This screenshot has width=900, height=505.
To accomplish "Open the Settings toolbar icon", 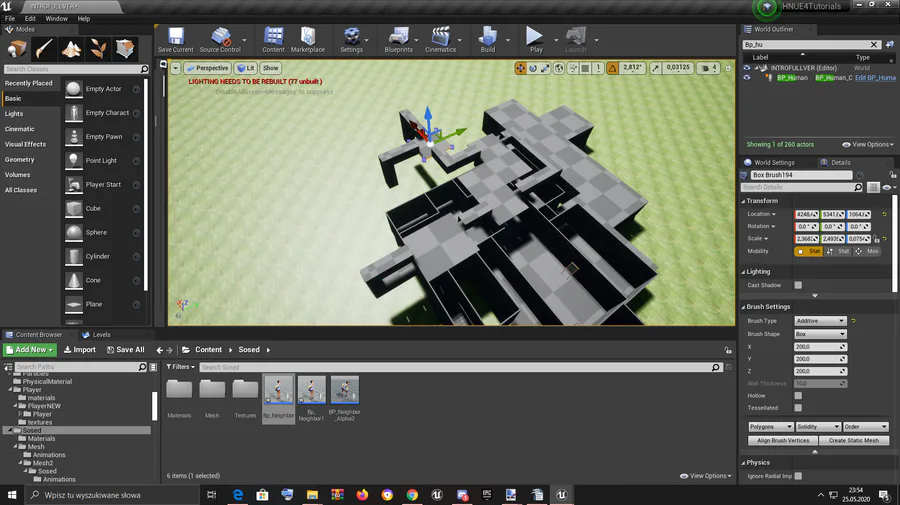I will pyautogui.click(x=351, y=40).
